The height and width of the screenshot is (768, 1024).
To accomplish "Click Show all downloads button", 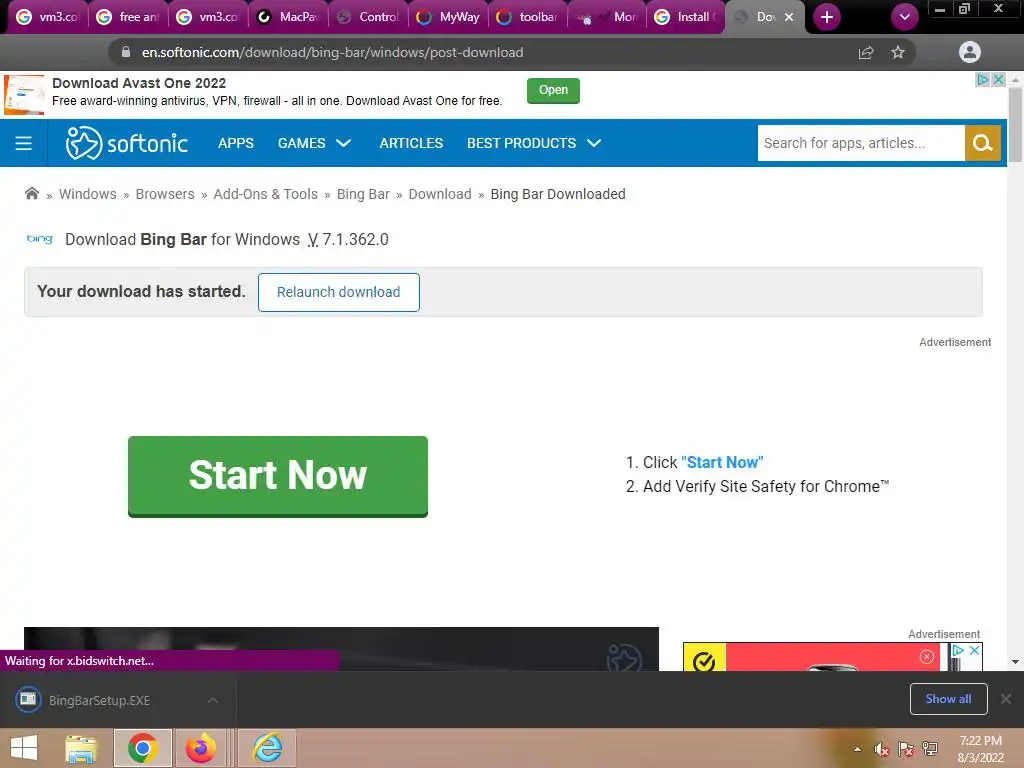I will (948, 699).
